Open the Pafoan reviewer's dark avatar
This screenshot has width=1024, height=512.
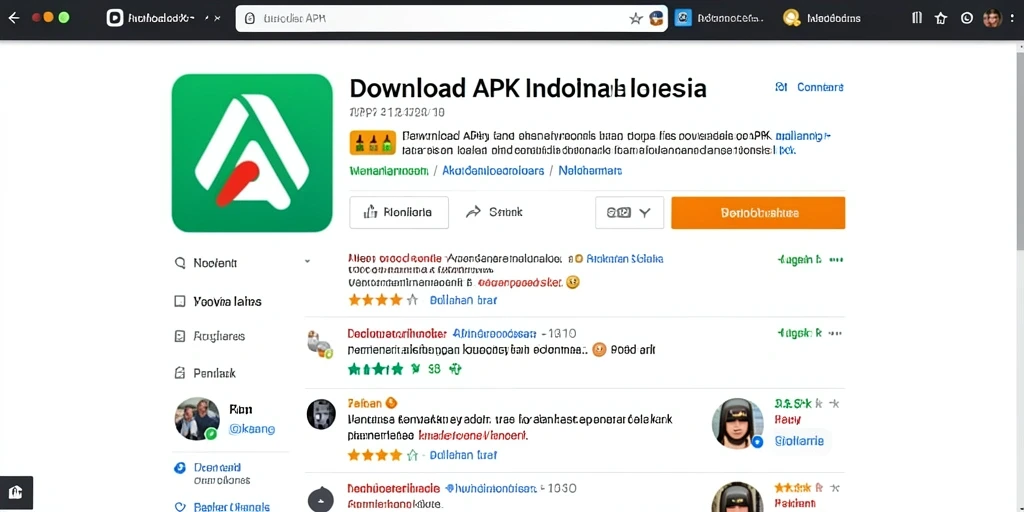(x=321, y=414)
